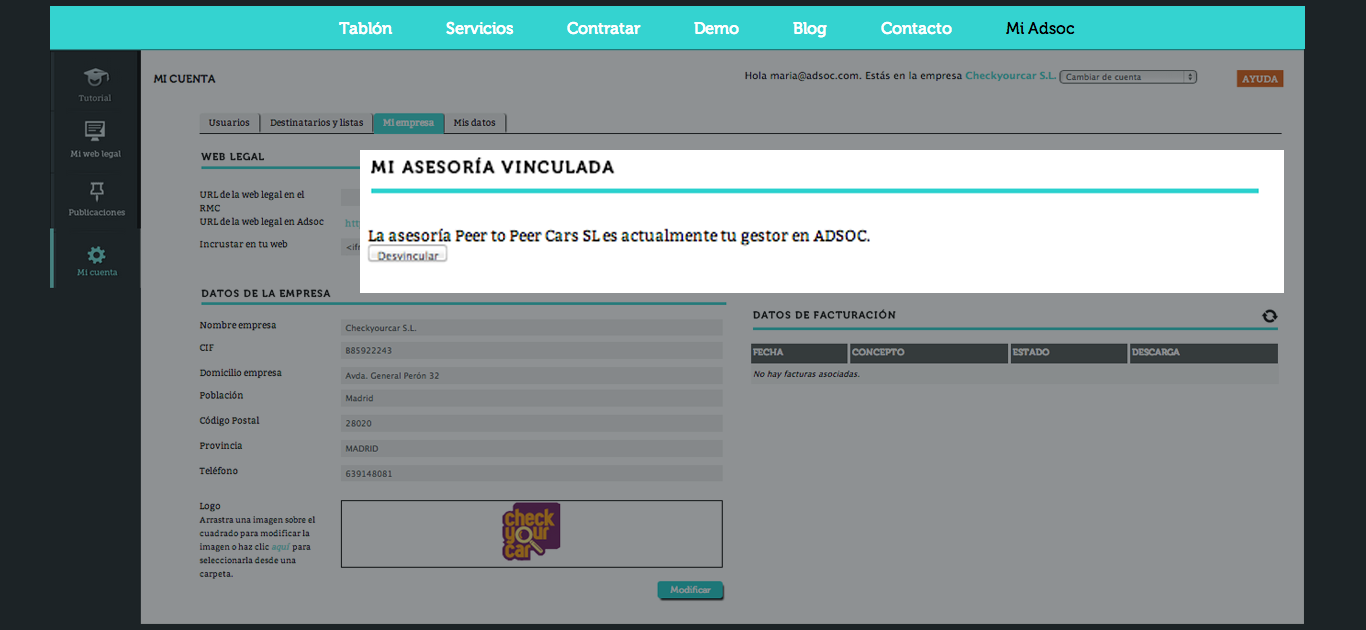Viewport: 1366px width, 630px height.
Task: Click the MI ASESORÍA VINCULADA heading
Action: point(492,167)
